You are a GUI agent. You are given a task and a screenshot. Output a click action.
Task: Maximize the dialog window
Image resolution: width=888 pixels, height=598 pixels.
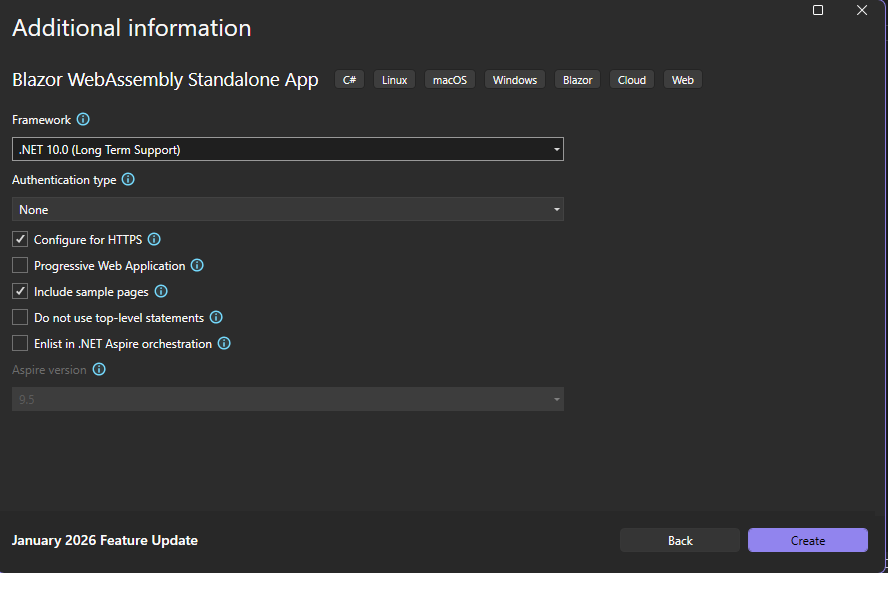pyautogui.click(x=818, y=10)
